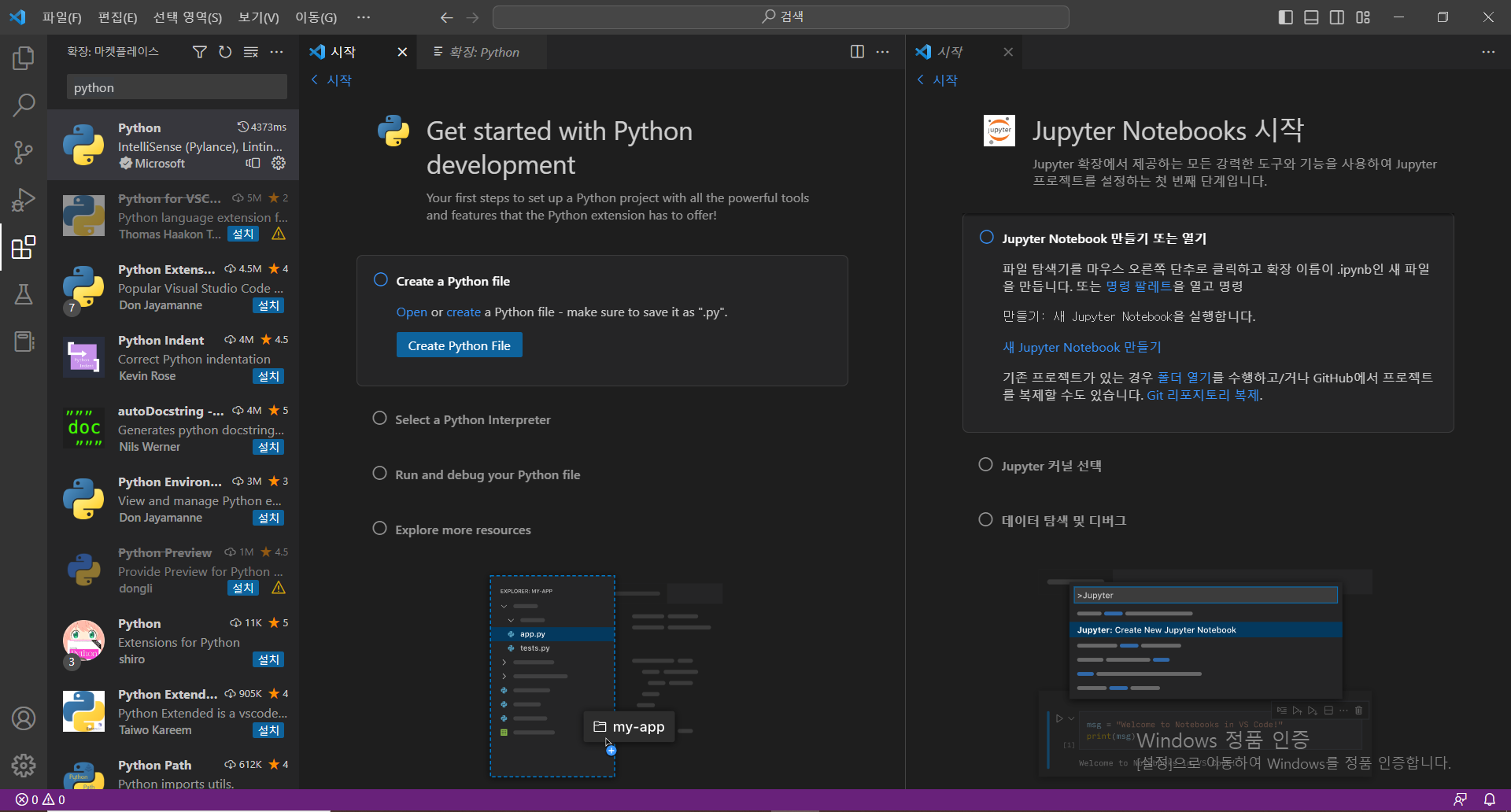Clear extensions search results
The image size is (1511, 812).
pos(251,52)
